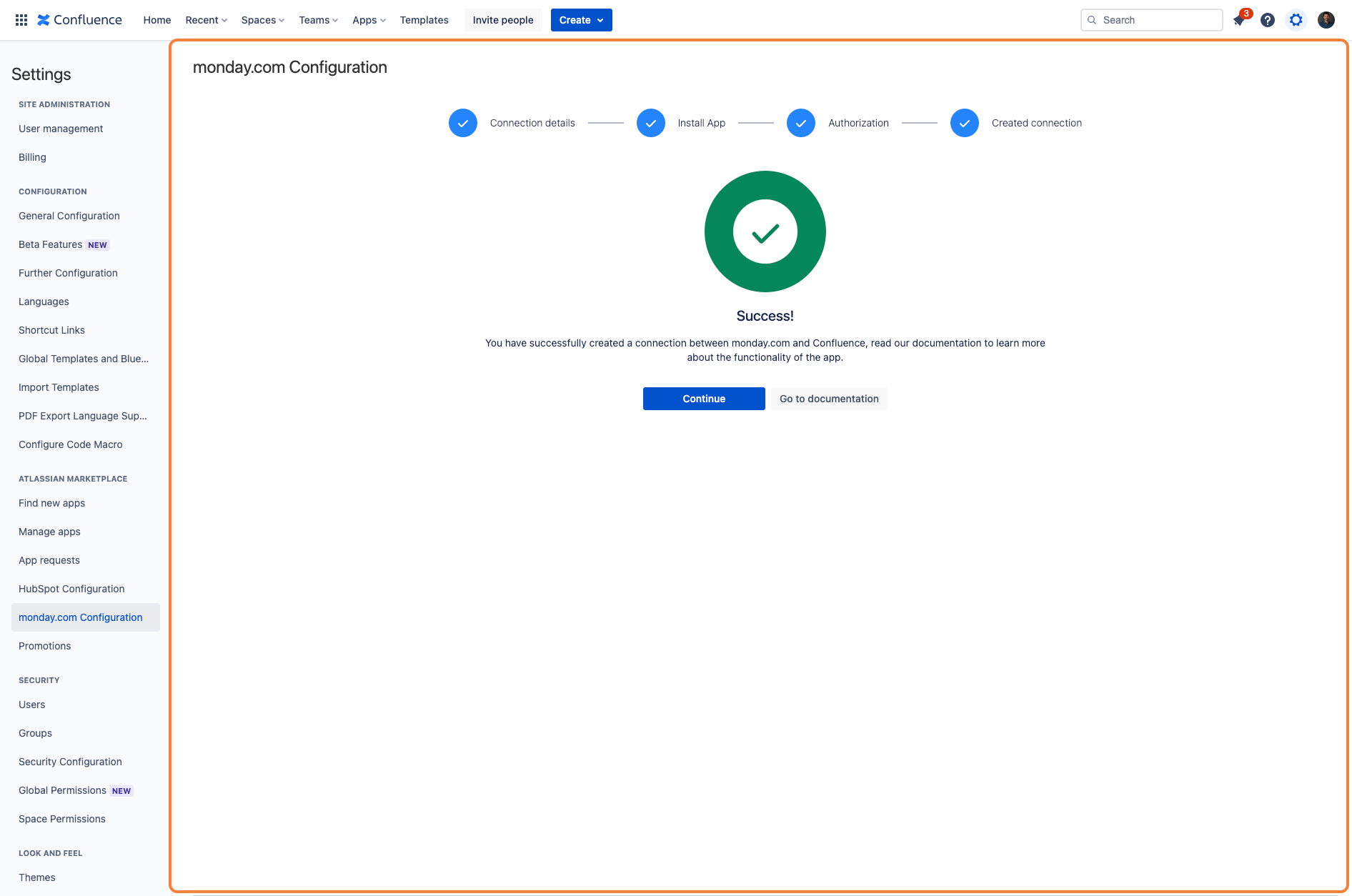Click the Connection details step label
Screen dimensions: 1352x896
click(x=532, y=123)
